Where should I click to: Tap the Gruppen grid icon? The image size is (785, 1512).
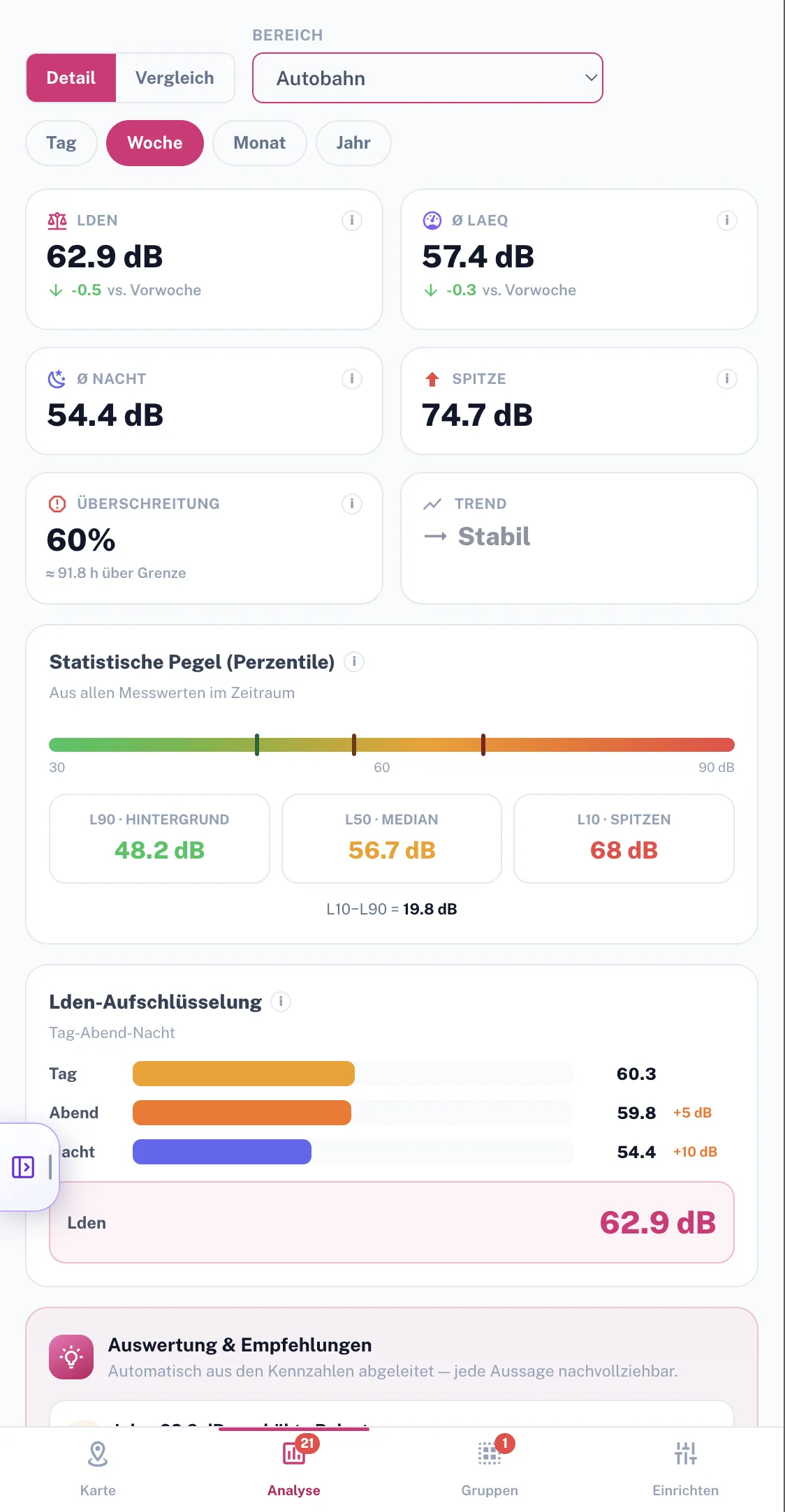click(490, 1454)
